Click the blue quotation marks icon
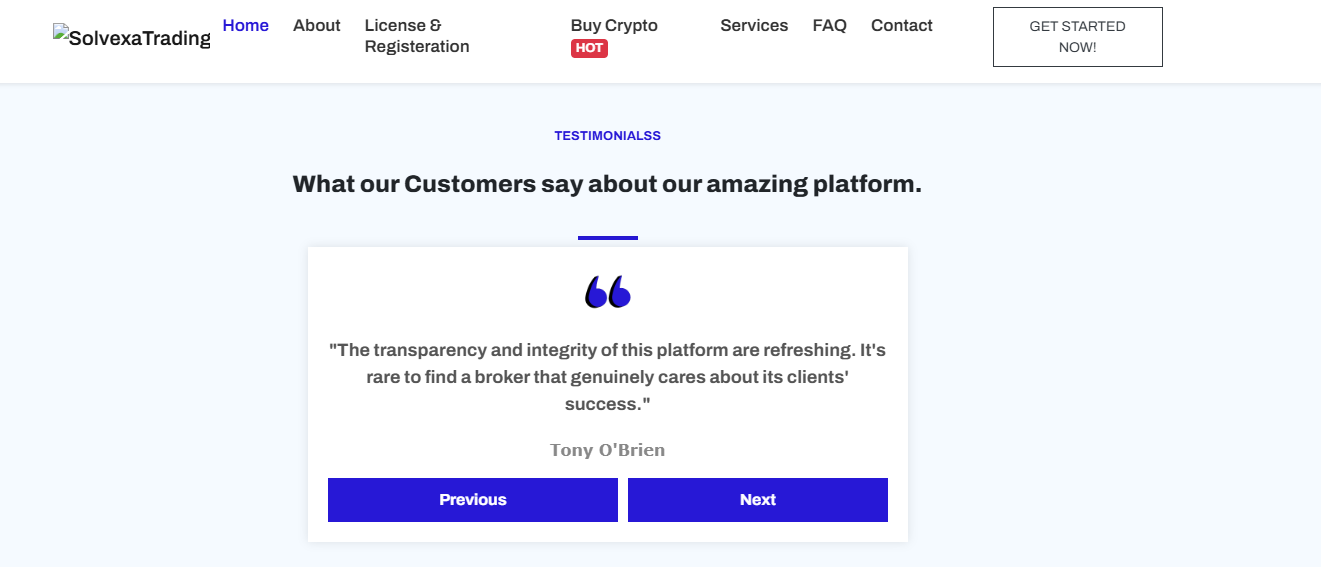Screen dimensions: 1321x567 click(x=608, y=292)
